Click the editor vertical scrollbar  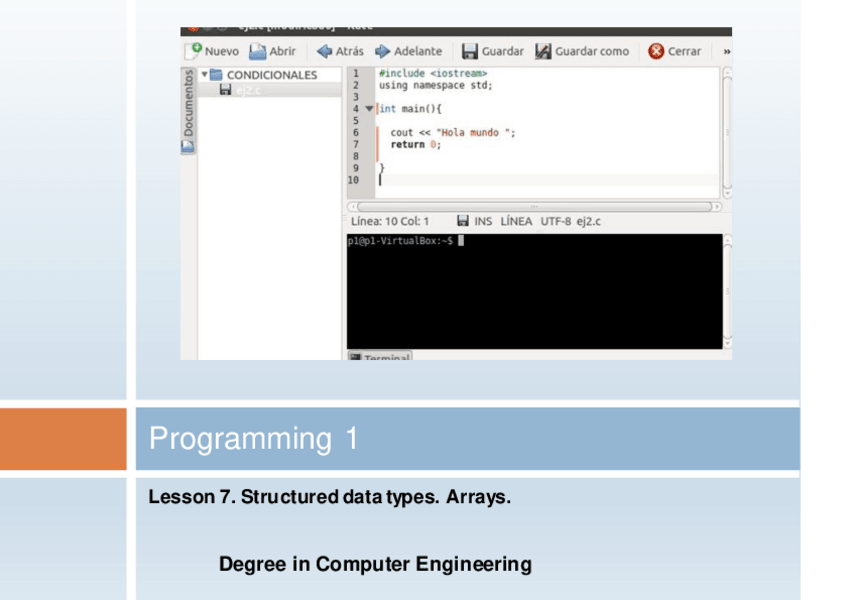(727, 133)
